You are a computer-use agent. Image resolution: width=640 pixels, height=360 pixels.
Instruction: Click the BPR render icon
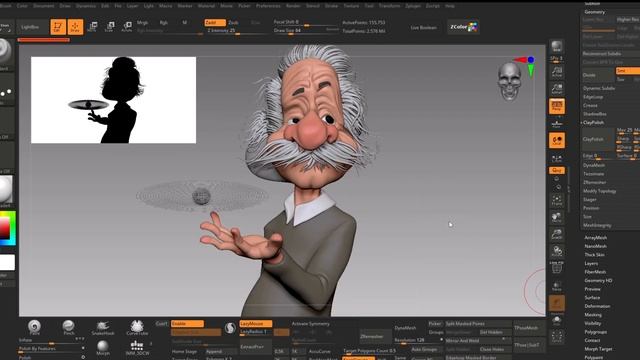(557, 47)
